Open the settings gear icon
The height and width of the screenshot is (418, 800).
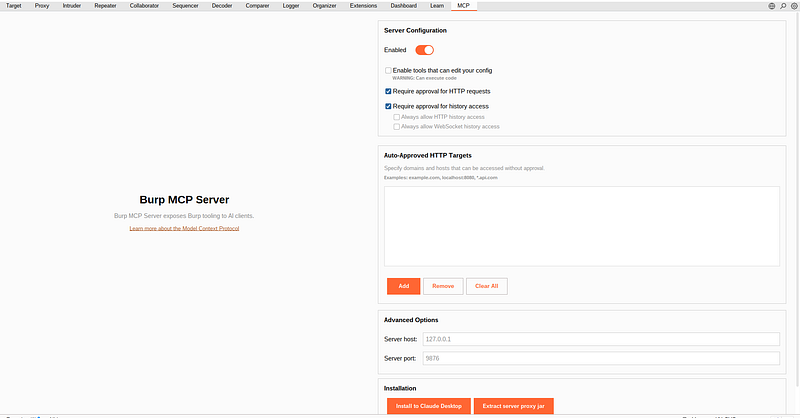(794, 6)
